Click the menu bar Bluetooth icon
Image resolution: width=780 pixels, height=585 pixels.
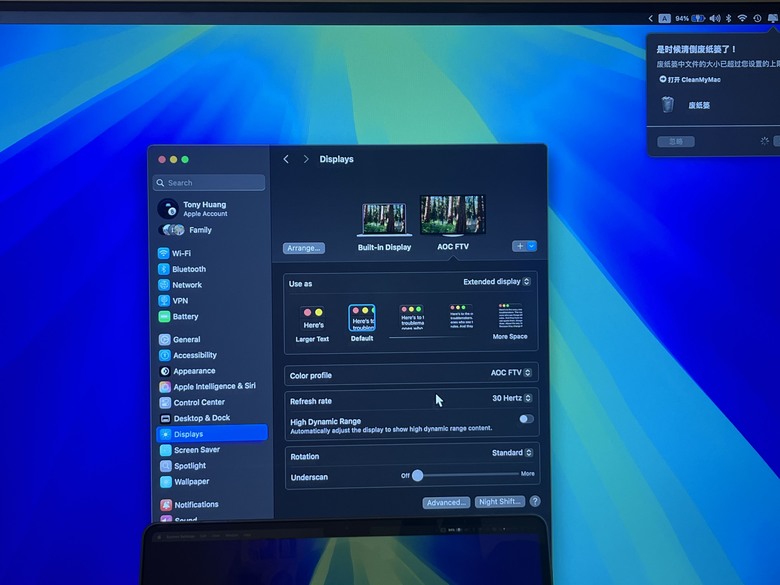pyautogui.click(x=729, y=18)
